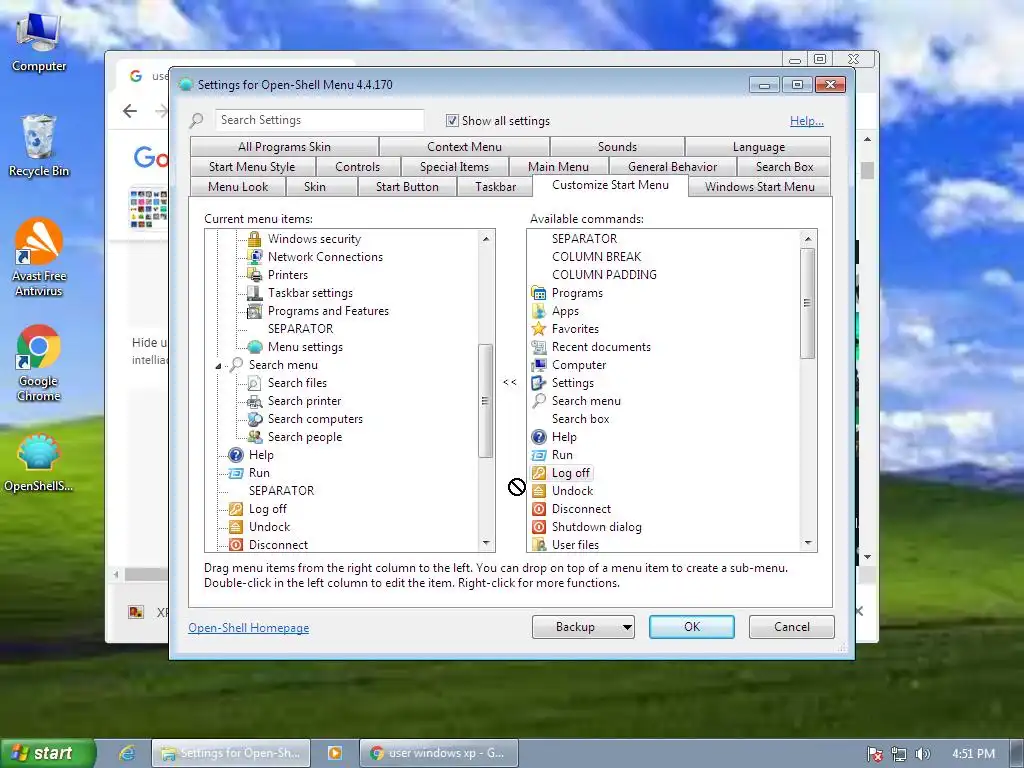Click the Search files icon
The width and height of the screenshot is (1024, 768).
point(255,383)
